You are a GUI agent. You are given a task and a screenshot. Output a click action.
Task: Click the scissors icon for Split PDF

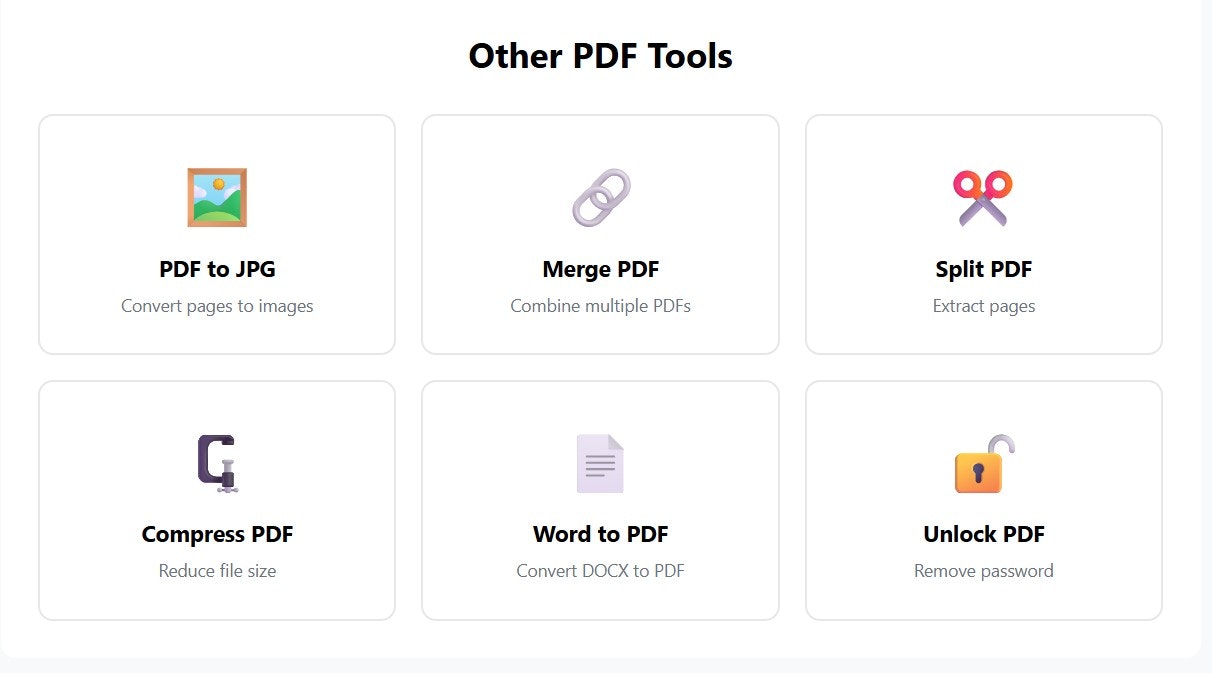click(983, 197)
